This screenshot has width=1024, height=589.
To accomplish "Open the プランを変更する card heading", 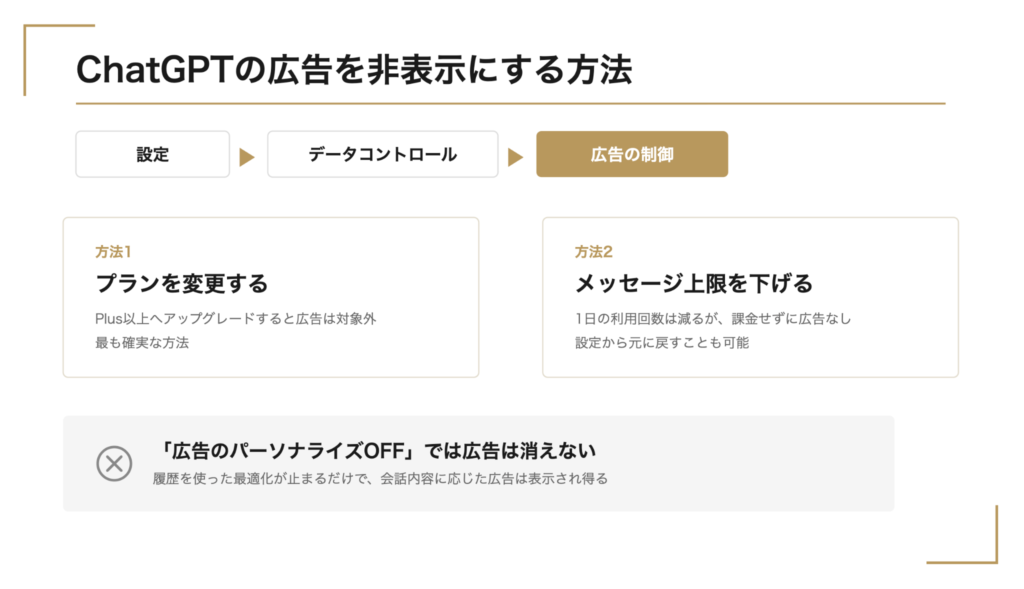I will [182, 283].
